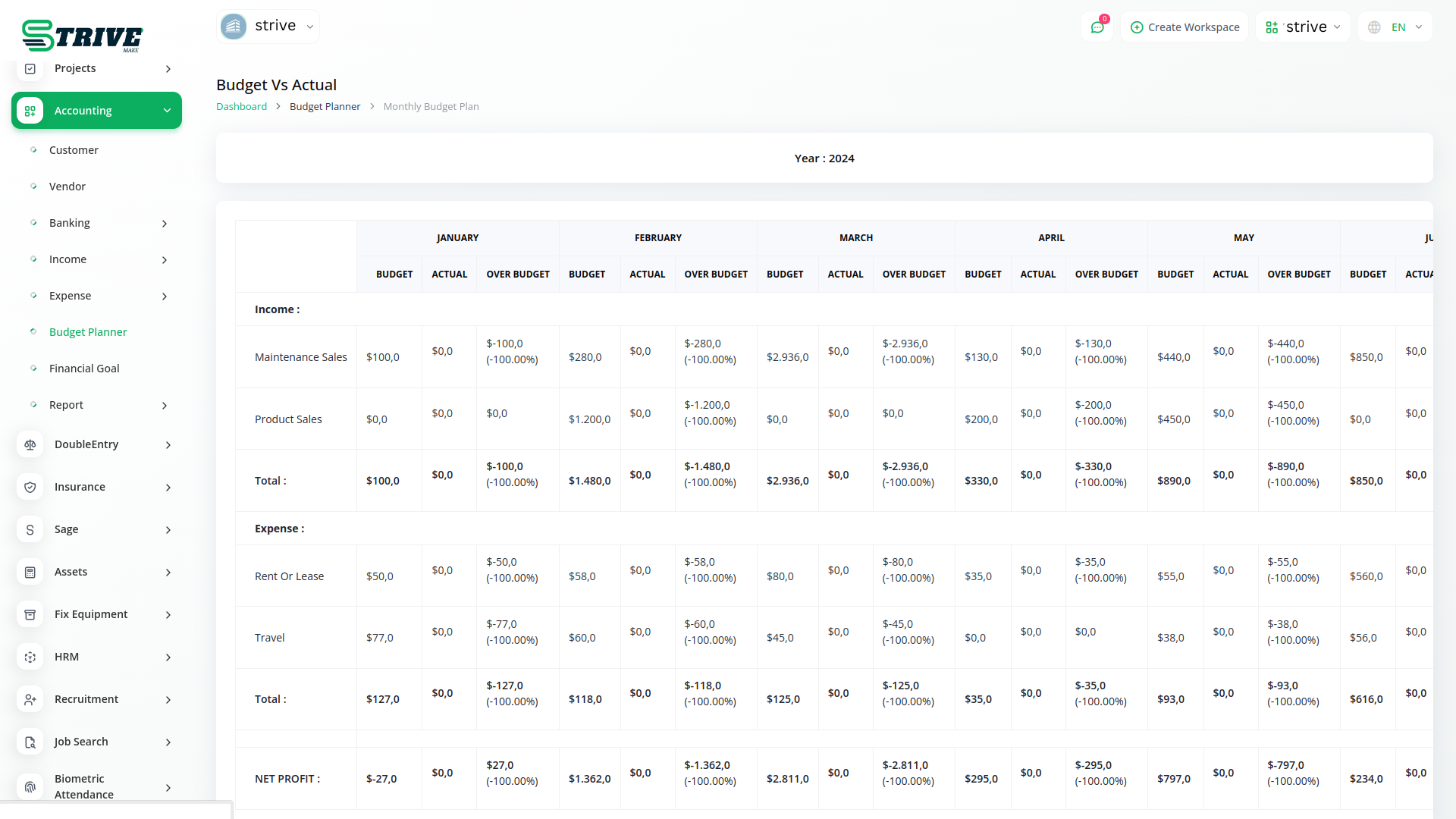Viewport: 1456px width, 819px height.
Task: Open Financial Goal menu item
Action: (84, 369)
